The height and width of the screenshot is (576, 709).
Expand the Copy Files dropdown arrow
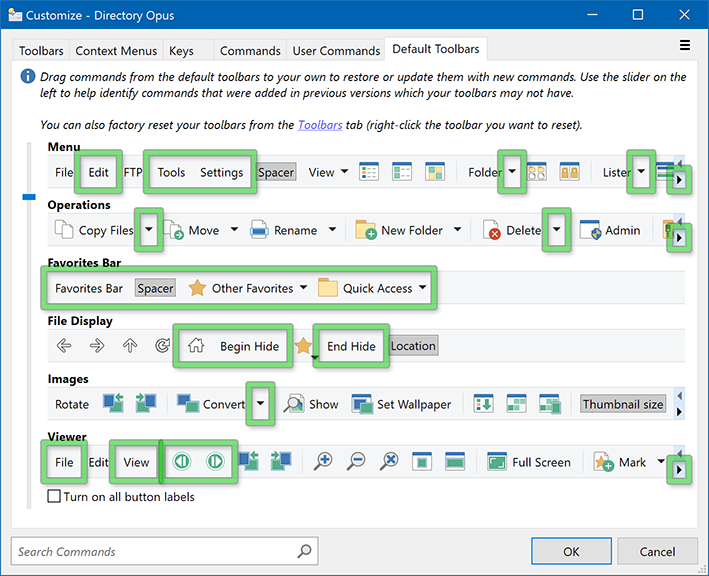tap(149, 229)
